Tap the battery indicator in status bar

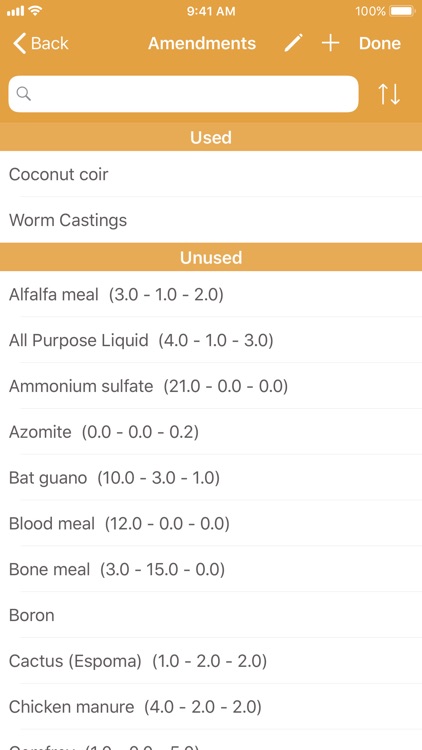pos(401,11)
